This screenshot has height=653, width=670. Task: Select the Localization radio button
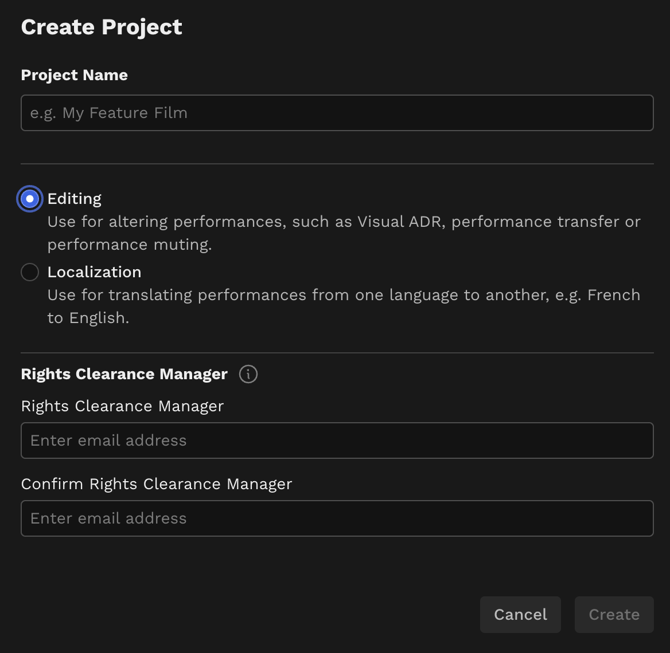point(29,272)
